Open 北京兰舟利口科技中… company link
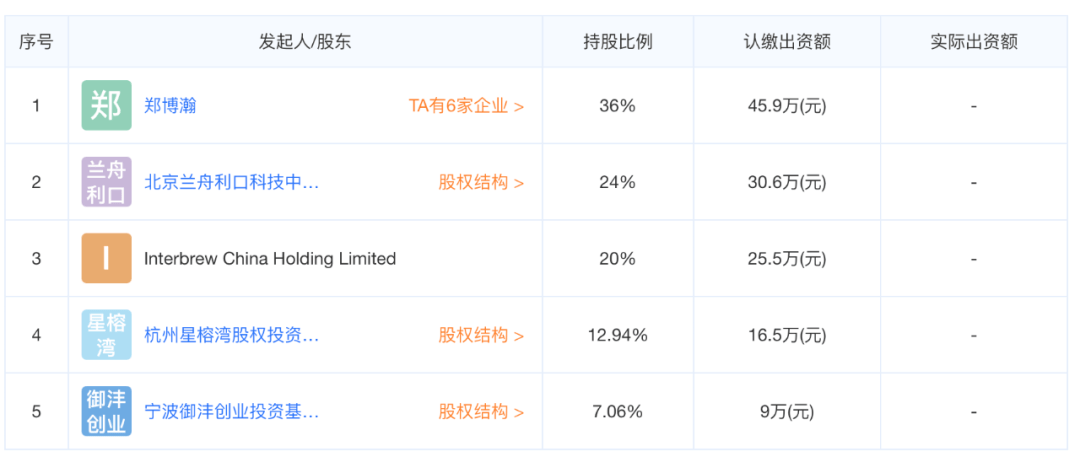The image size is (1080, 473). (231, 182)
